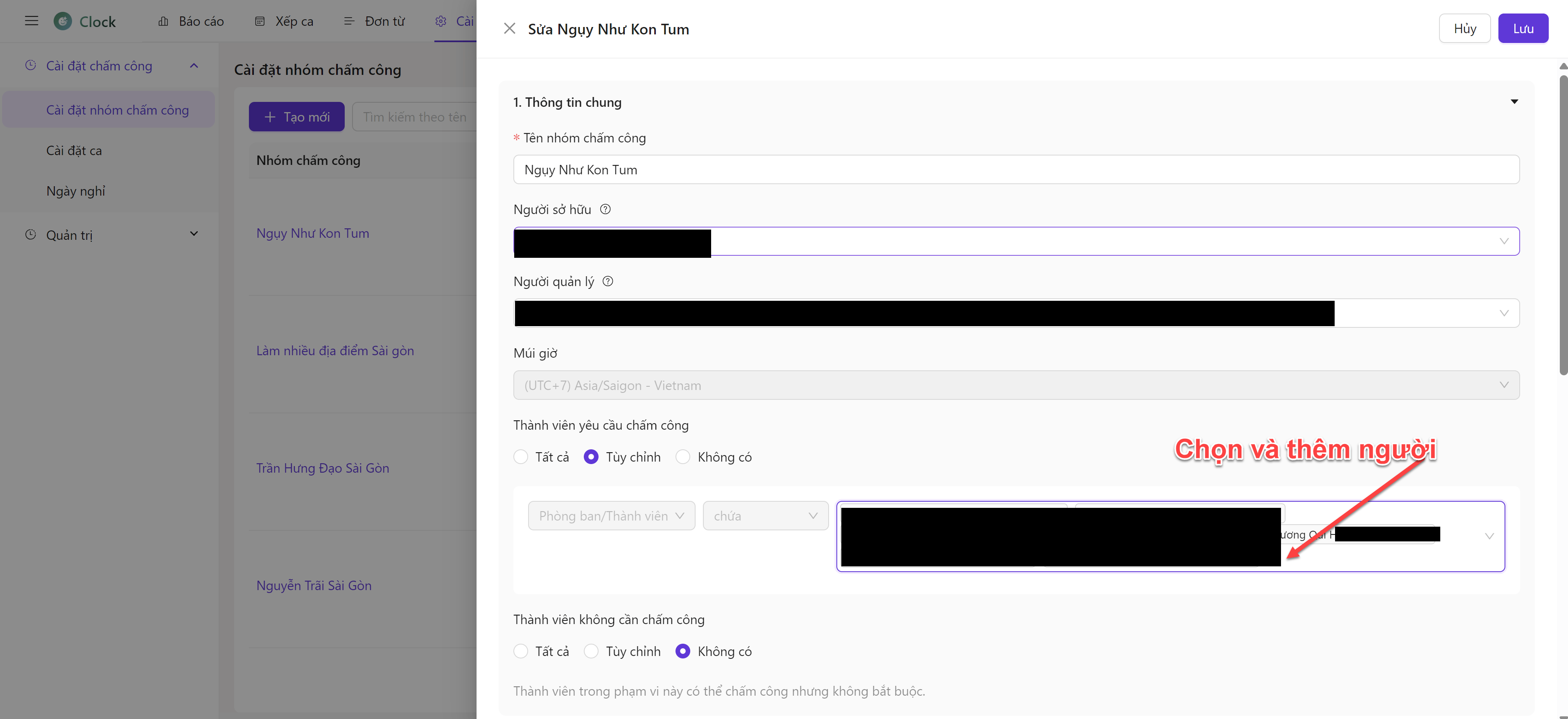Collapse Cài đặt chấm công sidebar group
The image size is (1568, 719).
coord(194,66)
